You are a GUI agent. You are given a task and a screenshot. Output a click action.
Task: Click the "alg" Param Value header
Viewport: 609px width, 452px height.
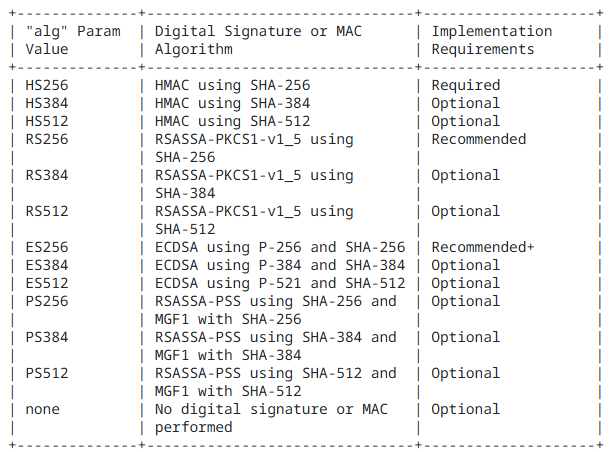73,40
